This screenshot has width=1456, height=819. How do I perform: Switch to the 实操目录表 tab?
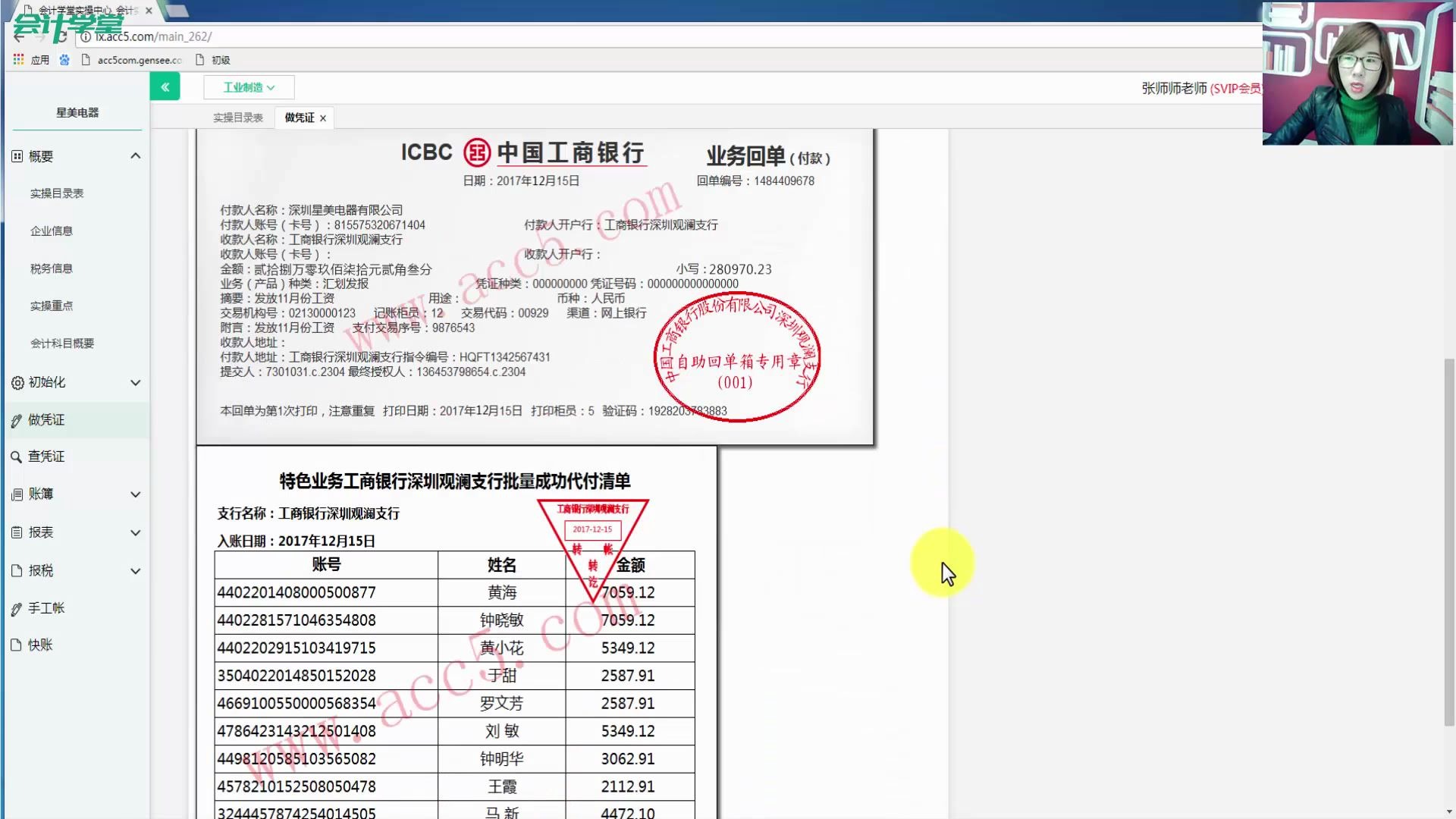coord(238,118)
